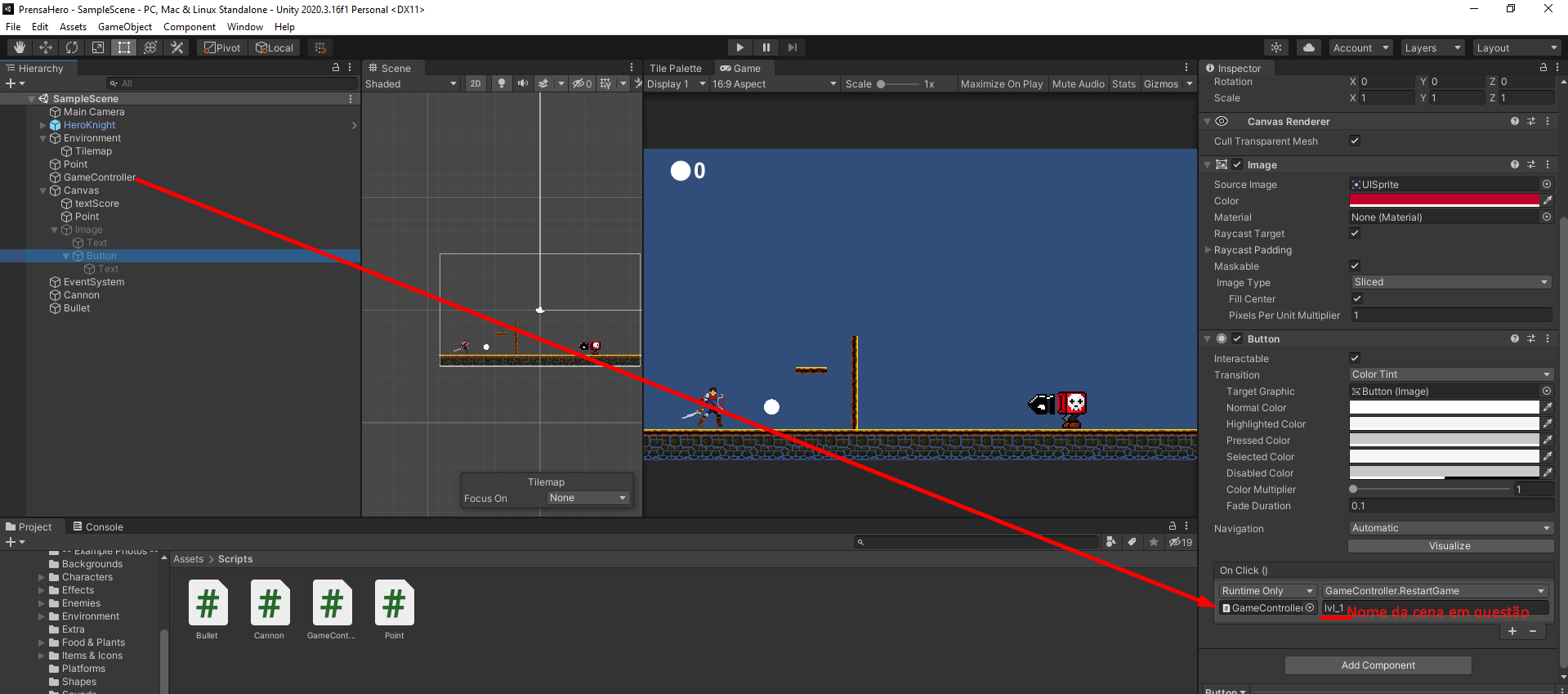Toggle Maximize On Play
1568x694 pixels.
(1002, 83)
